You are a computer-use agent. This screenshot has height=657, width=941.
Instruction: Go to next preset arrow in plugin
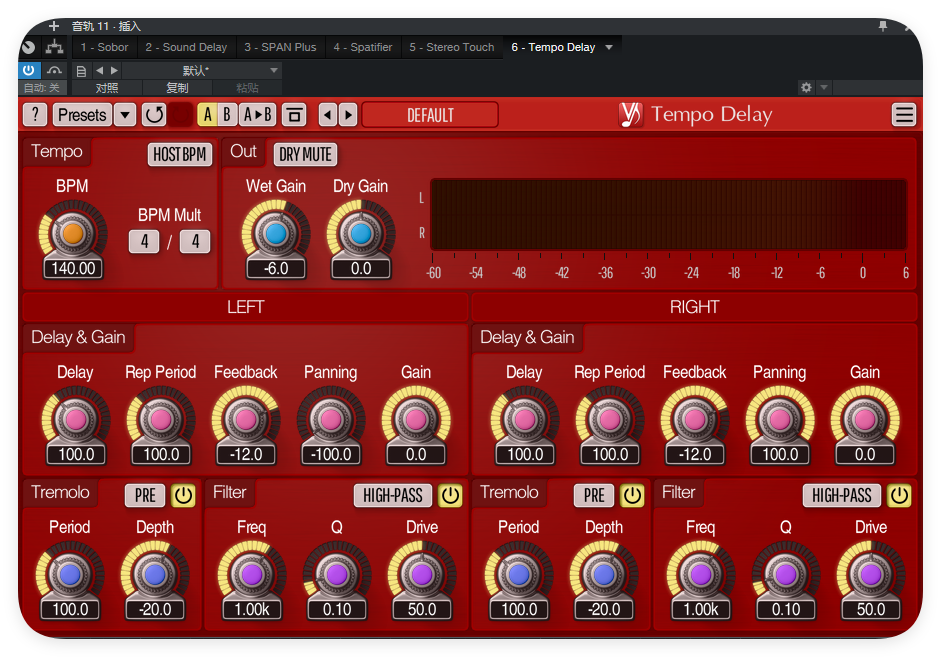click(x=348, y=115)
